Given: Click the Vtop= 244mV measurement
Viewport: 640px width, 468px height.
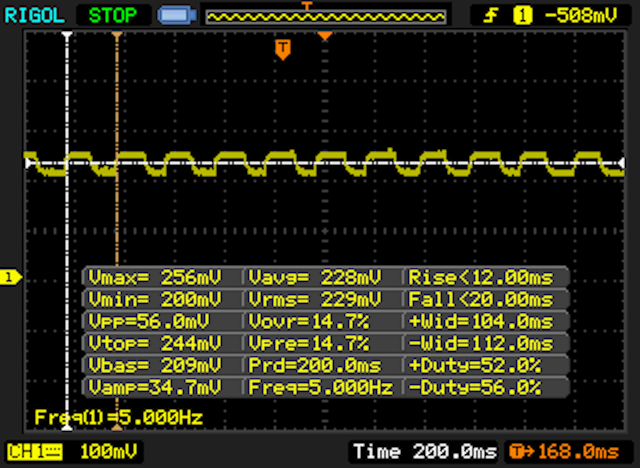Looking at the screenshot, I should click(x=155, y=344).
